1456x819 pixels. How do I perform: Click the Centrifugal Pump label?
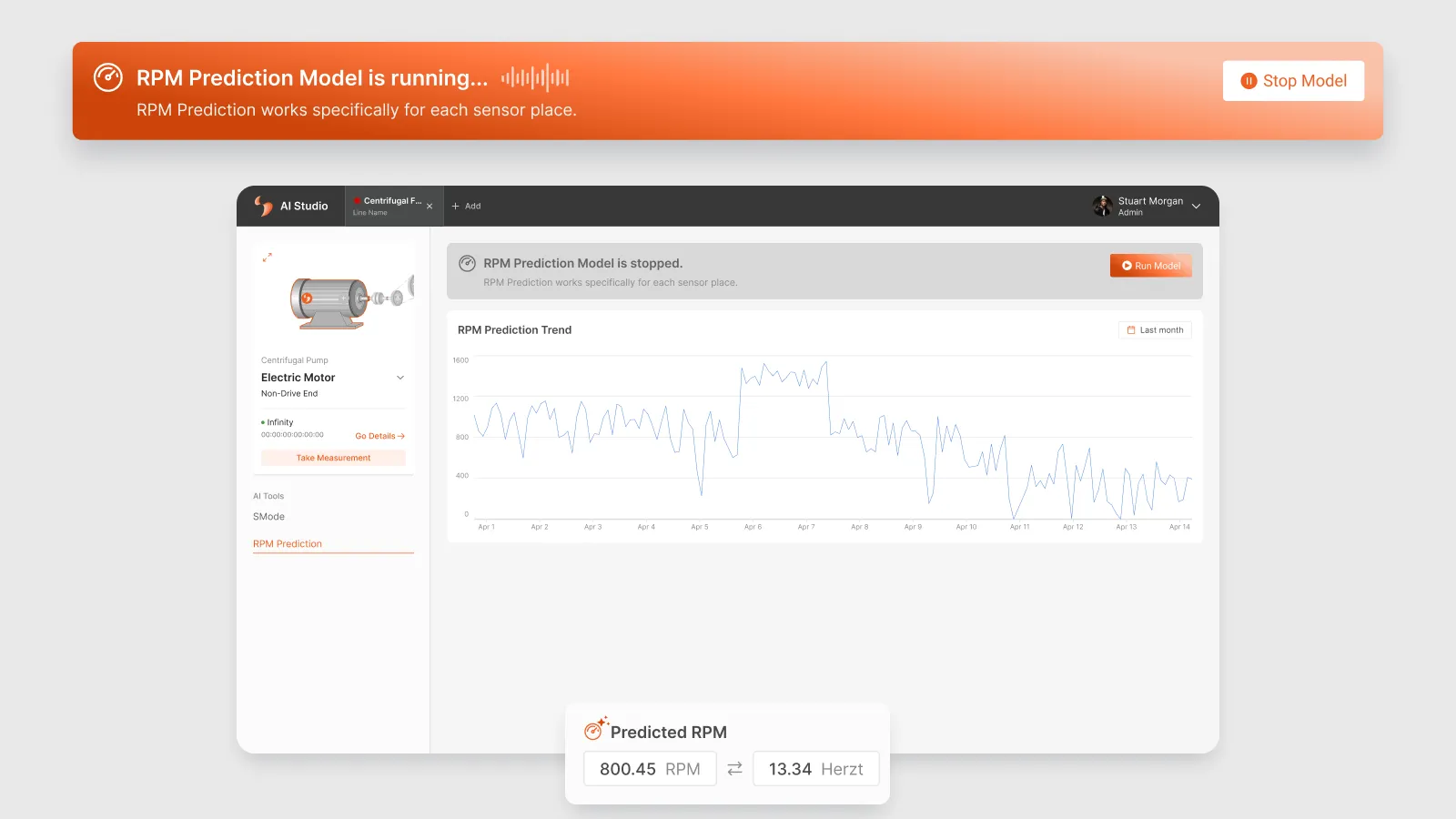point(295,360)
